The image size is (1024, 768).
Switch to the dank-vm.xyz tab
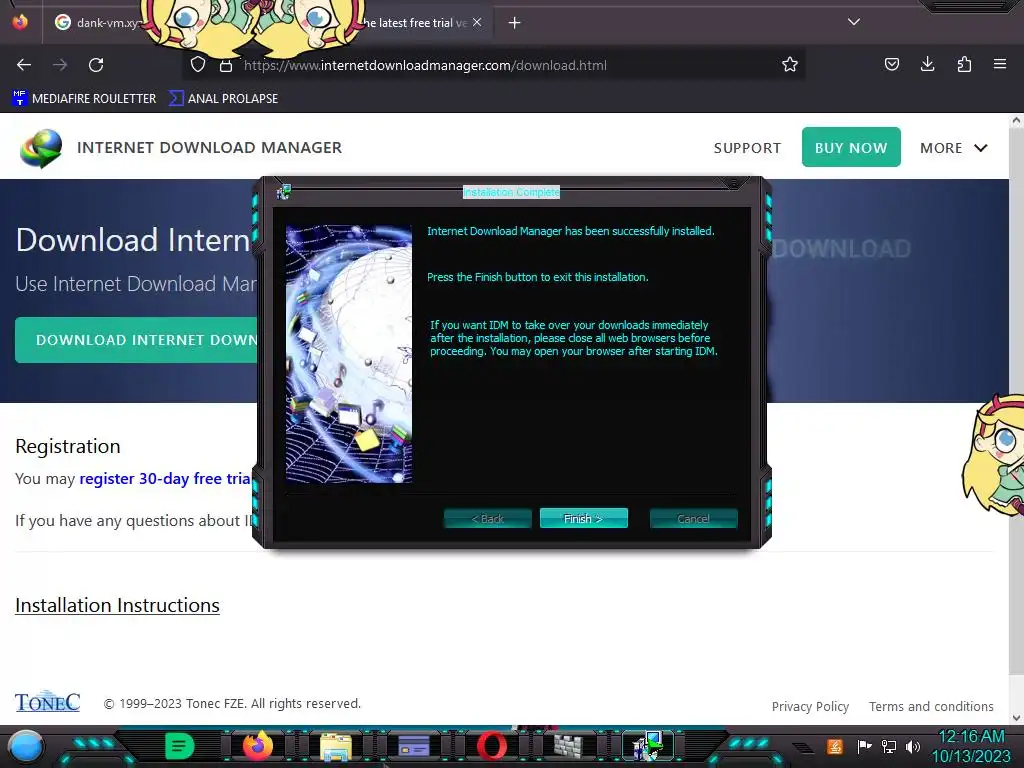[x=98, y=23]
